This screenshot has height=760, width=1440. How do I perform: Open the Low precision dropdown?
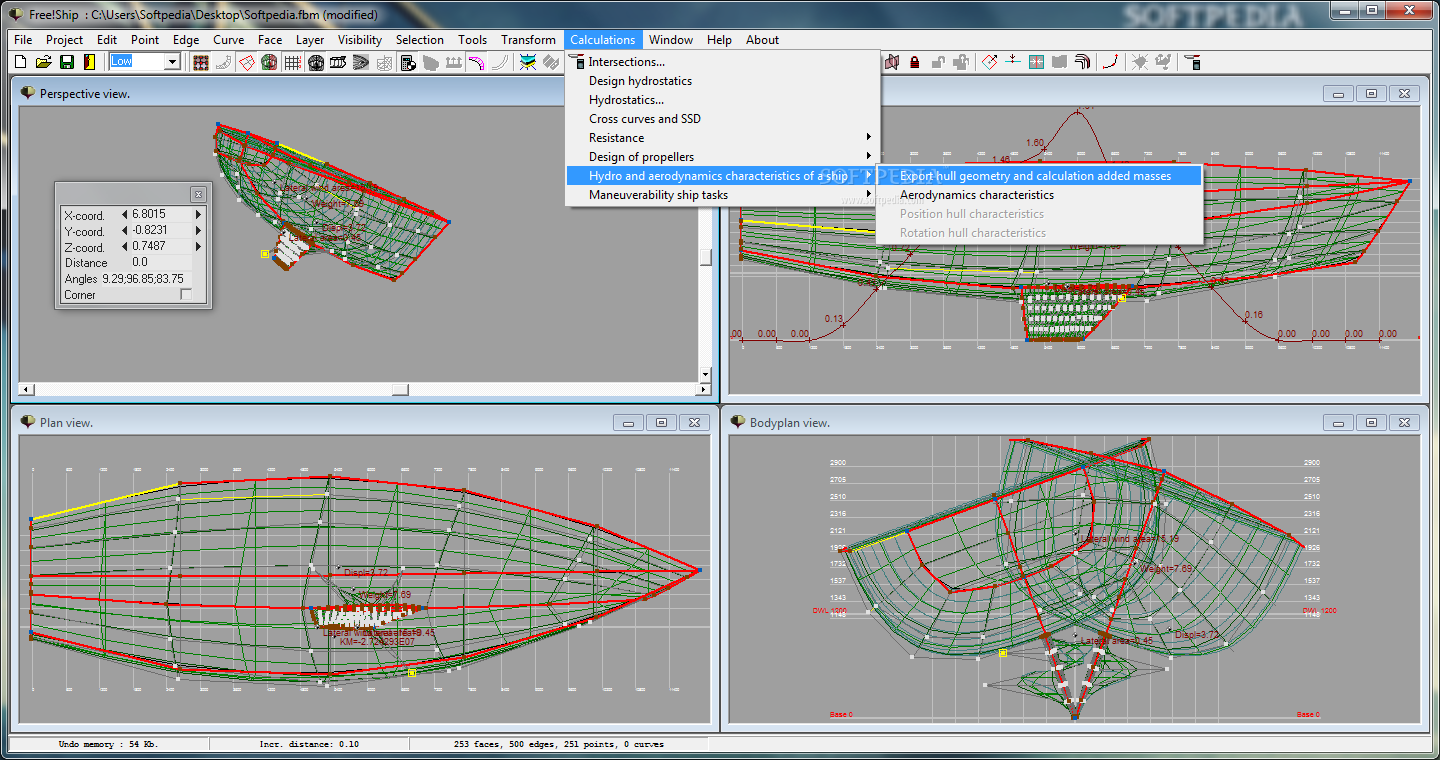[x=172, y=62]
